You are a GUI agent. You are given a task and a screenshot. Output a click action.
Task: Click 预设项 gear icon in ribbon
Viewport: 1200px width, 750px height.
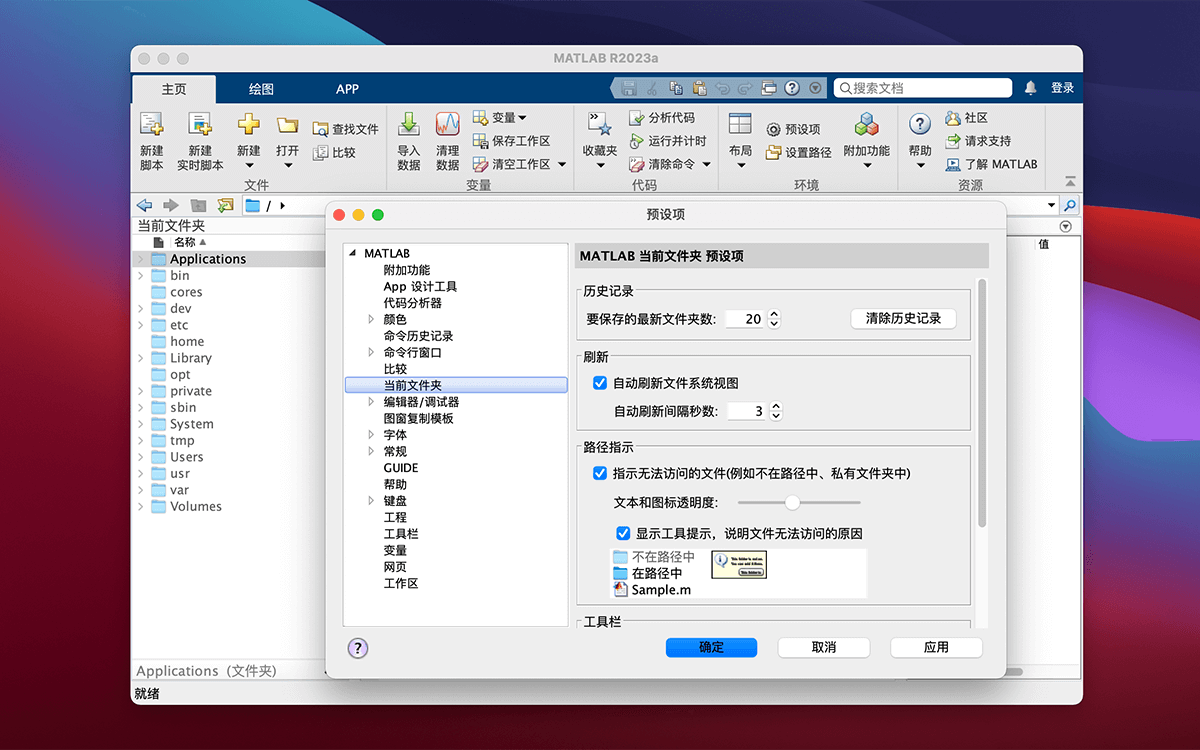[773, 129]
